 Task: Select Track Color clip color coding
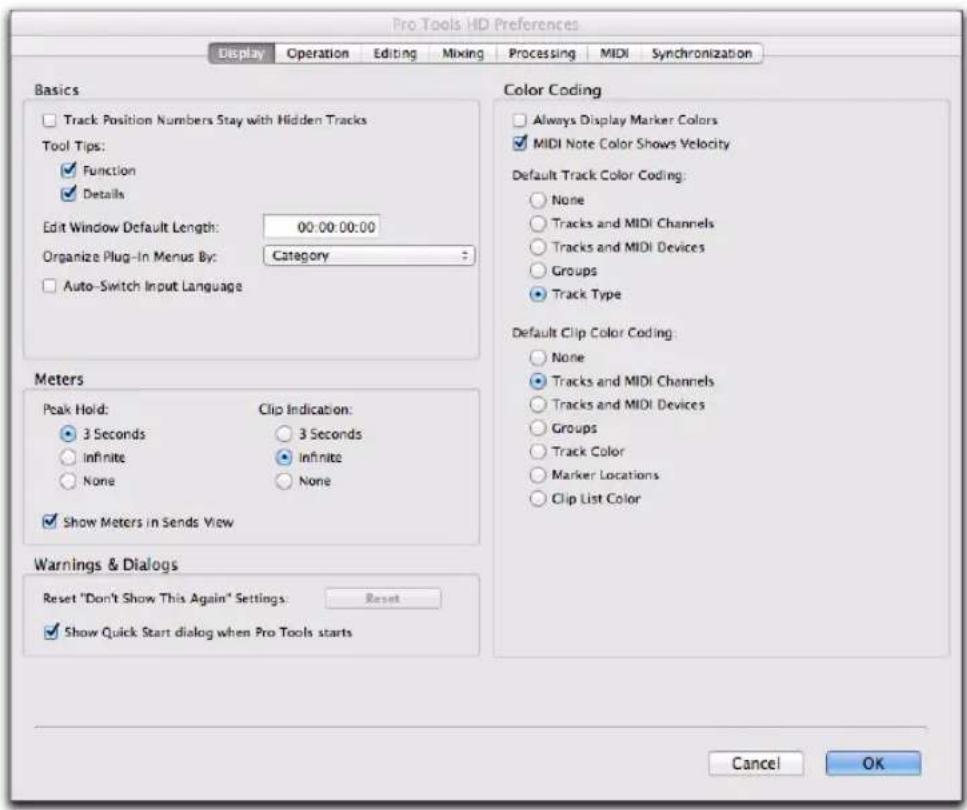point(538,452)
